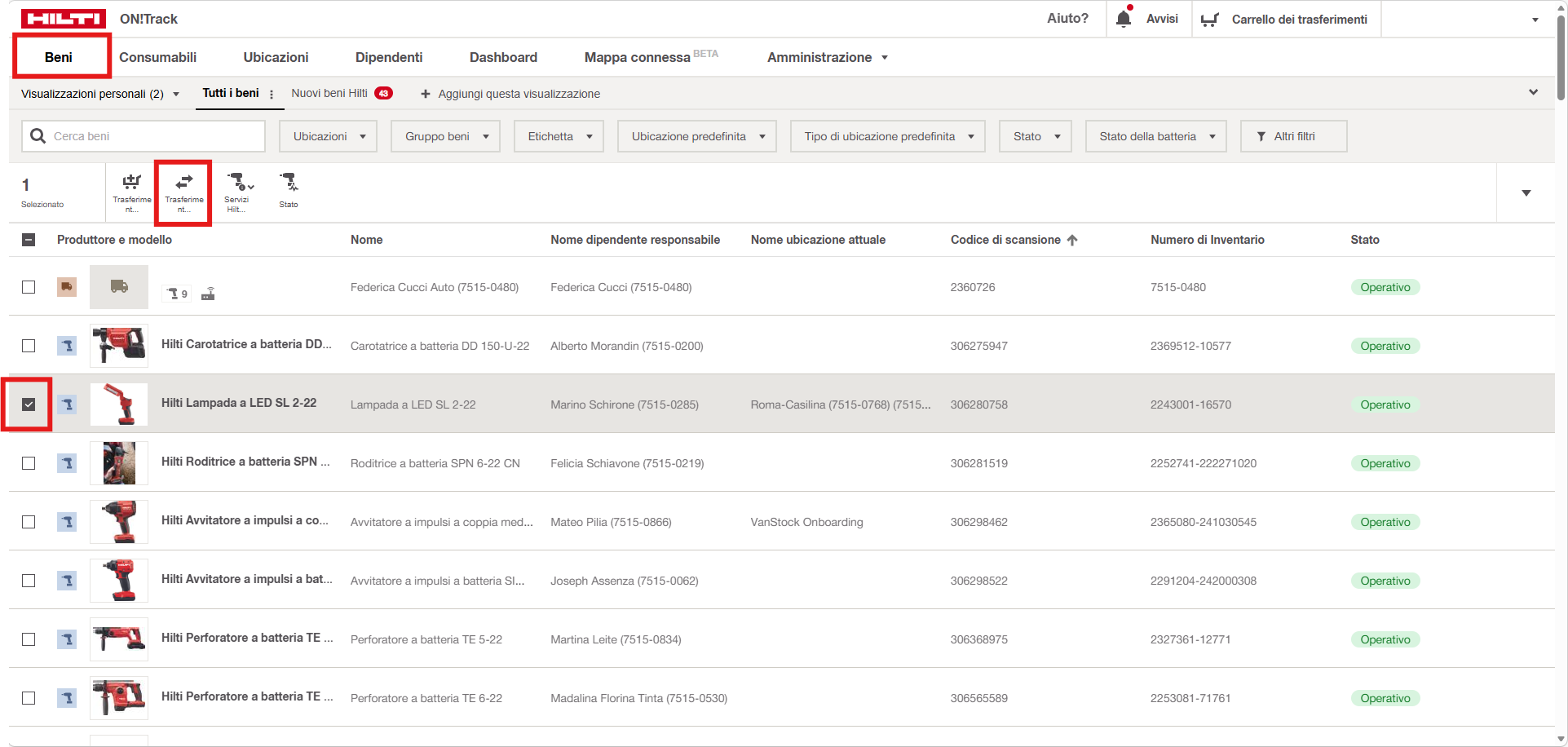Focus the Cerca beni search field
The image size is (1568, 747).
click(x=155, y=136)
